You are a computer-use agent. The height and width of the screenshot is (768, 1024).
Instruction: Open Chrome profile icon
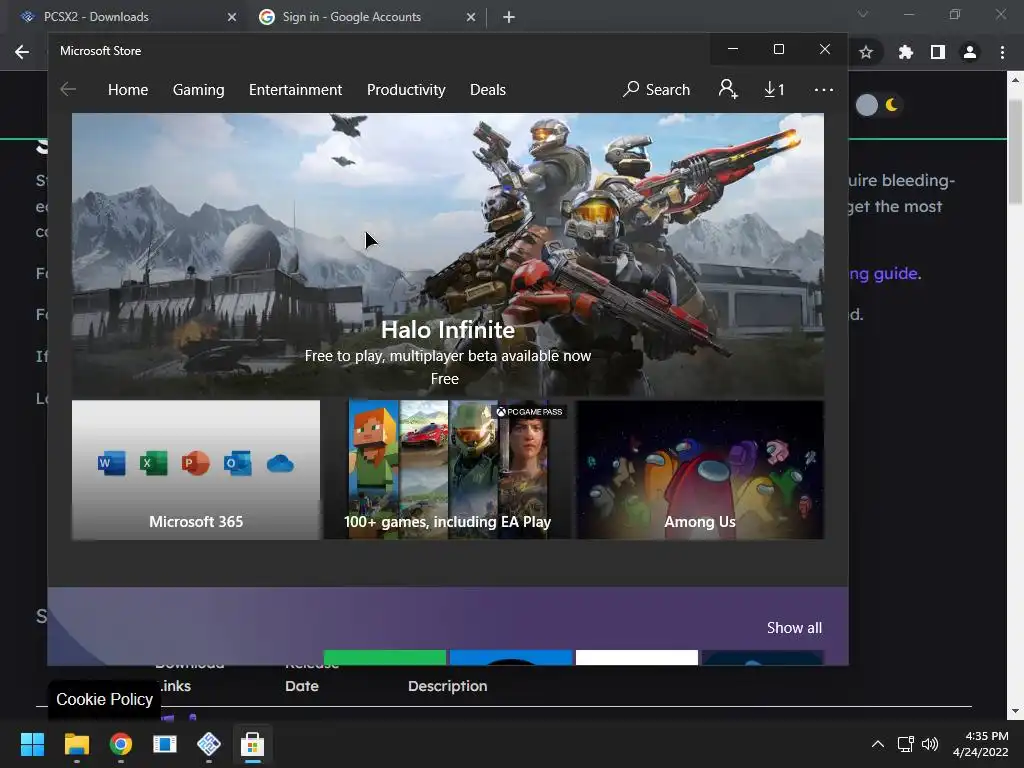tap(970, 52)
